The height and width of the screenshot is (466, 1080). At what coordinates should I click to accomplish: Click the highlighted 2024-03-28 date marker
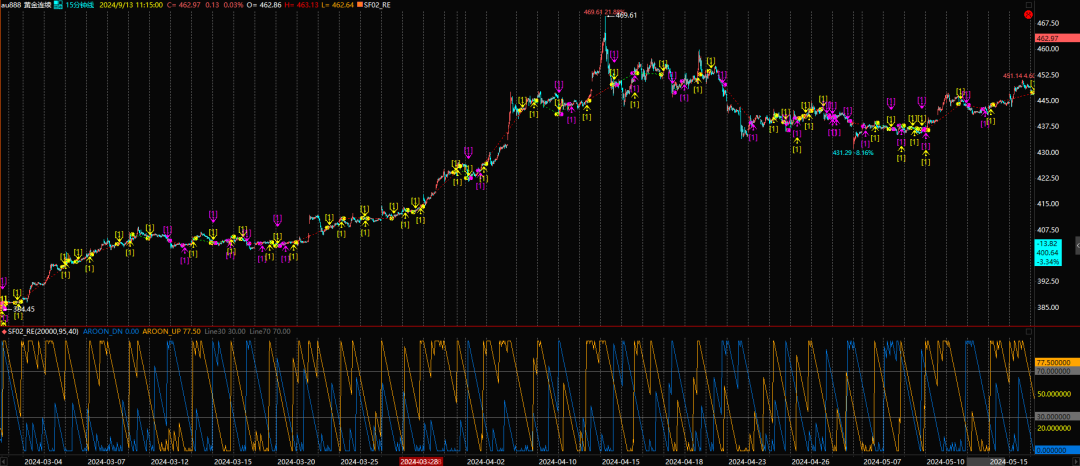[421, 461]
